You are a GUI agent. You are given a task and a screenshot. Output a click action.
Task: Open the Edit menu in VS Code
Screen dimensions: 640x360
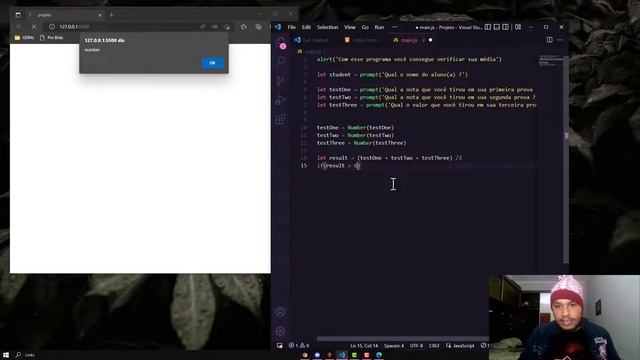pos(306,27)
